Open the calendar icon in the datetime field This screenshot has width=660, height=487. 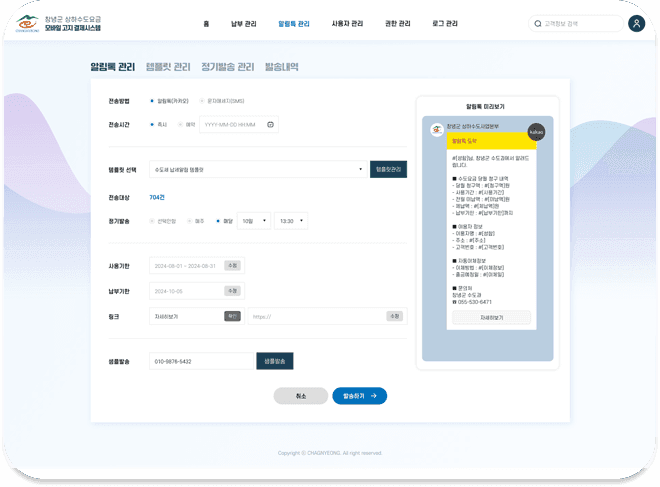(271, 125)
